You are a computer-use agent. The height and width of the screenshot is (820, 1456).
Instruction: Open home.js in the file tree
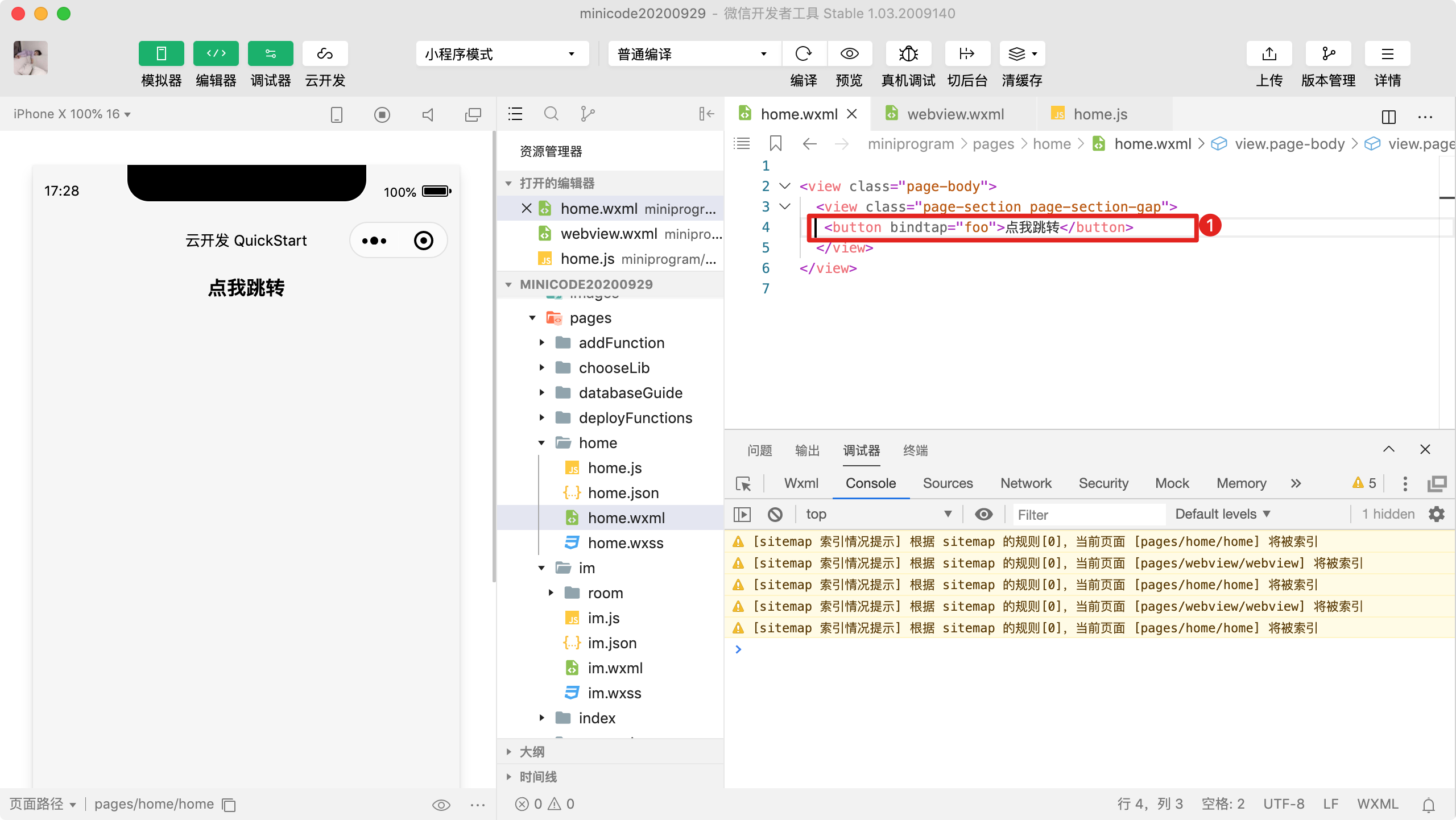click(x=614, y=468)
